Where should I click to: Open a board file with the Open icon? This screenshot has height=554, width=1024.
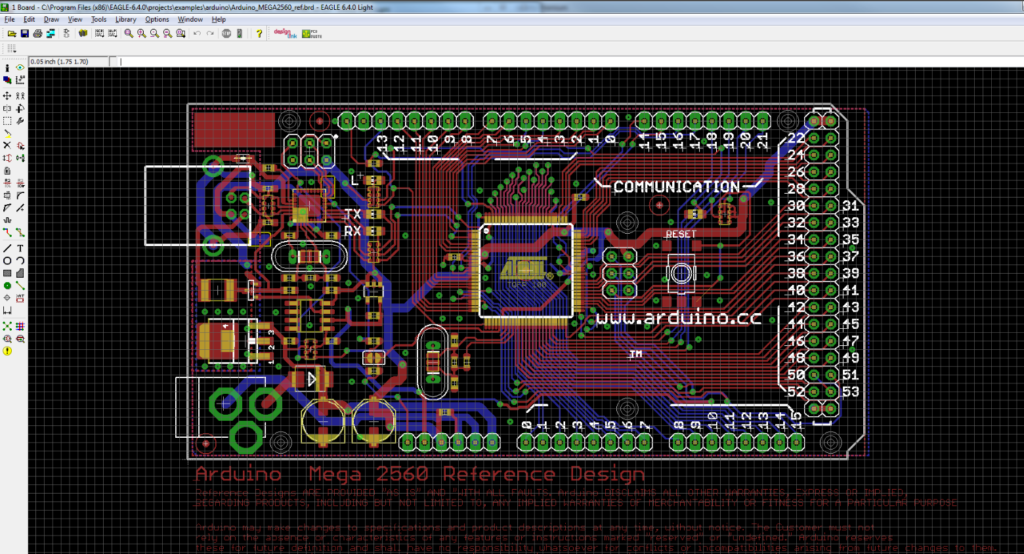point(12,33)
